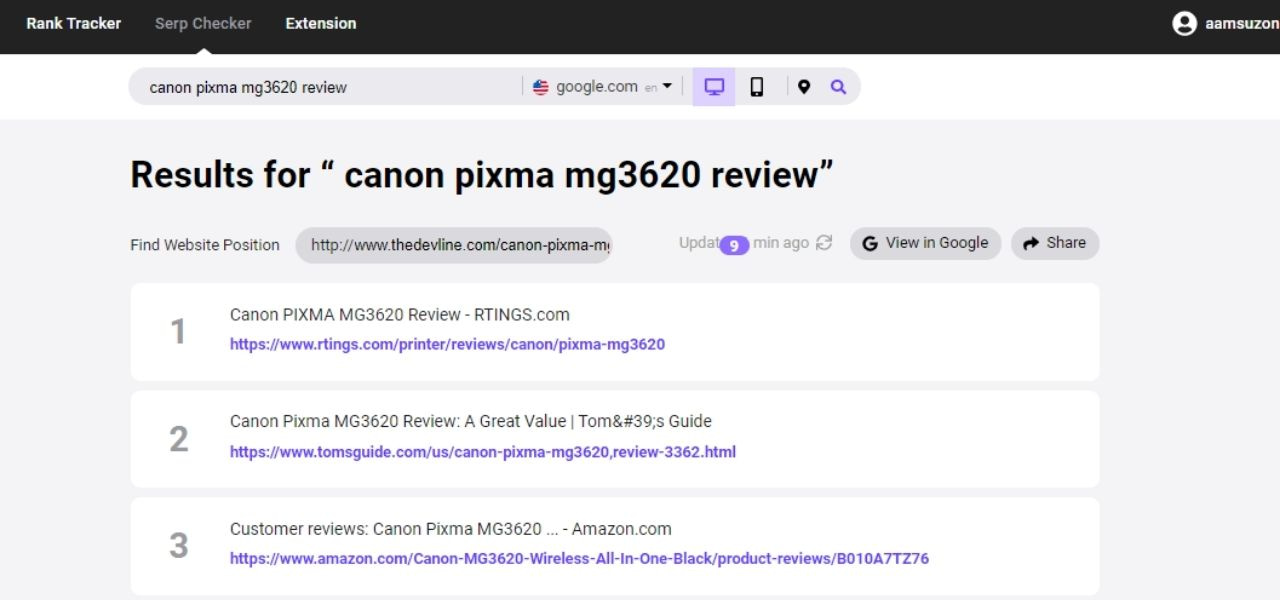Screen dimensions: 1280x600
Task: Open the tomsguide.com result link
Action: (x=482, y=452)
